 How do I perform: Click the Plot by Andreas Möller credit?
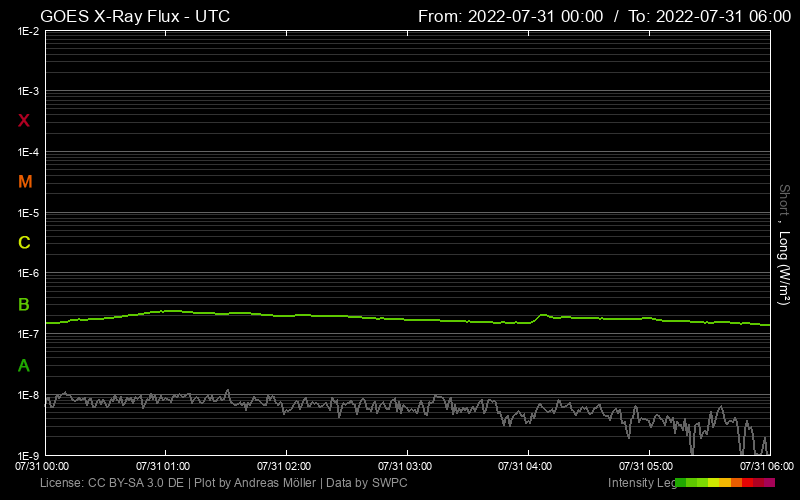255,483
